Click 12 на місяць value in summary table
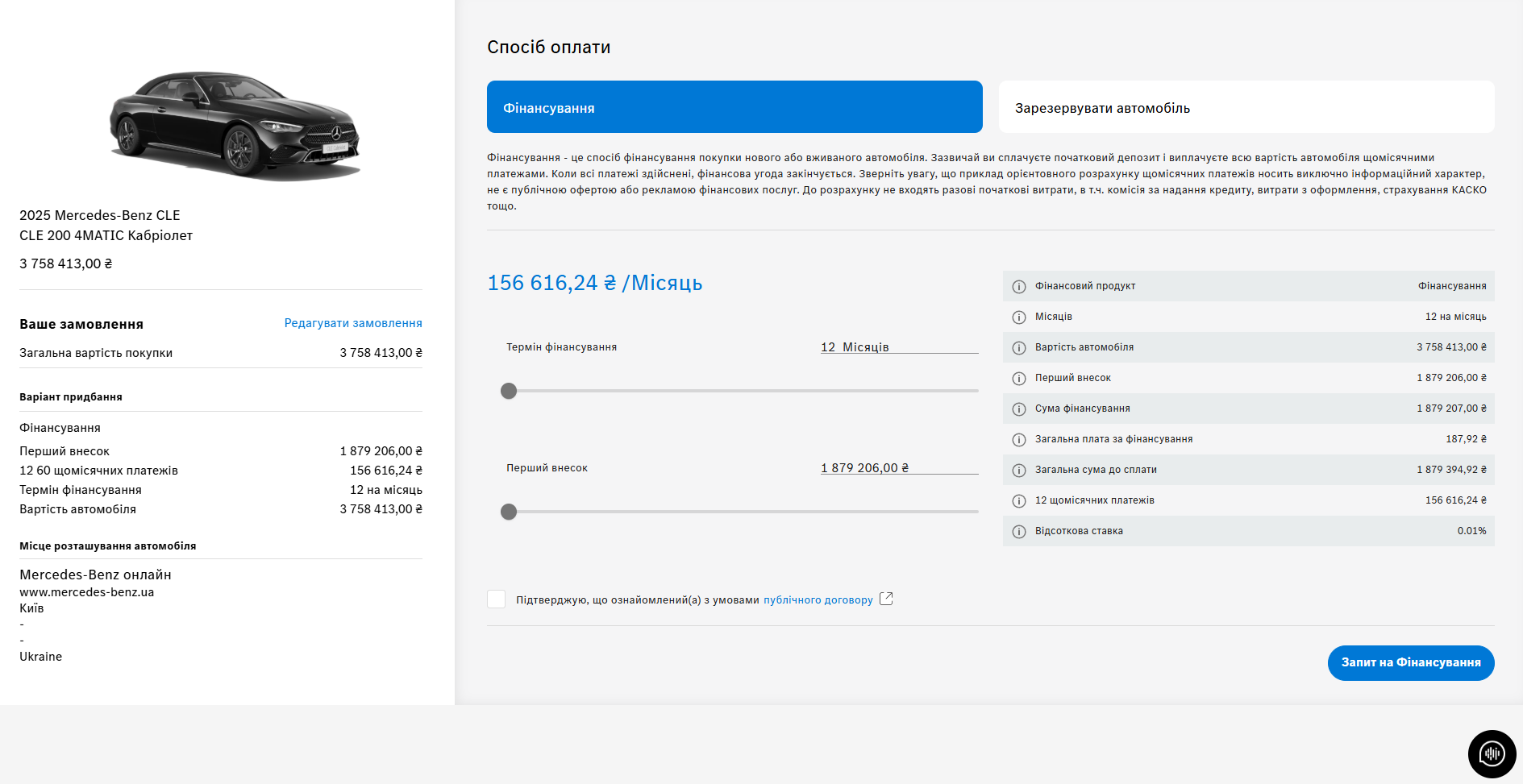Screen dimensions: 1523x784 tap(1455, 317)
